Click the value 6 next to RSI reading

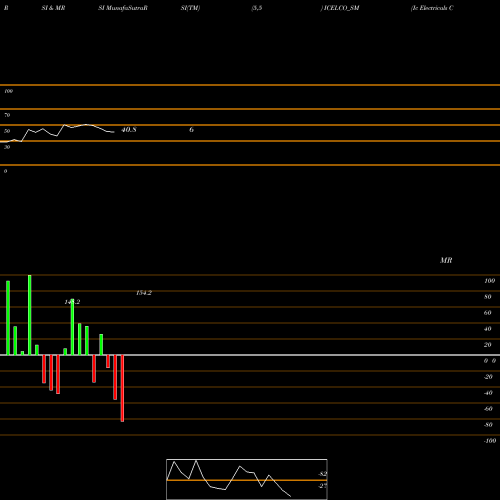pos(191,130)
